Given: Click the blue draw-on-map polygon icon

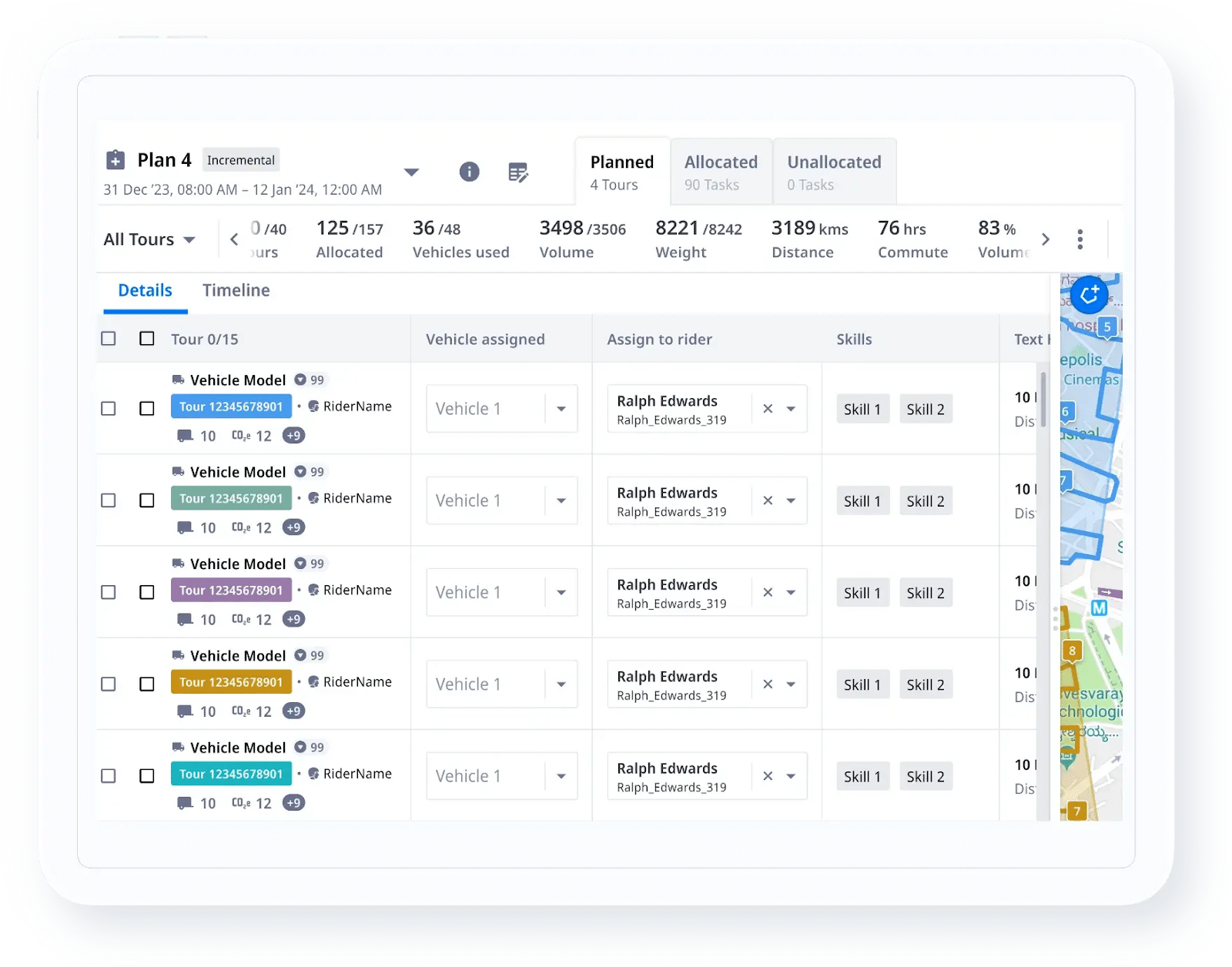Looking at the screenshot, I should point(1089,295).
